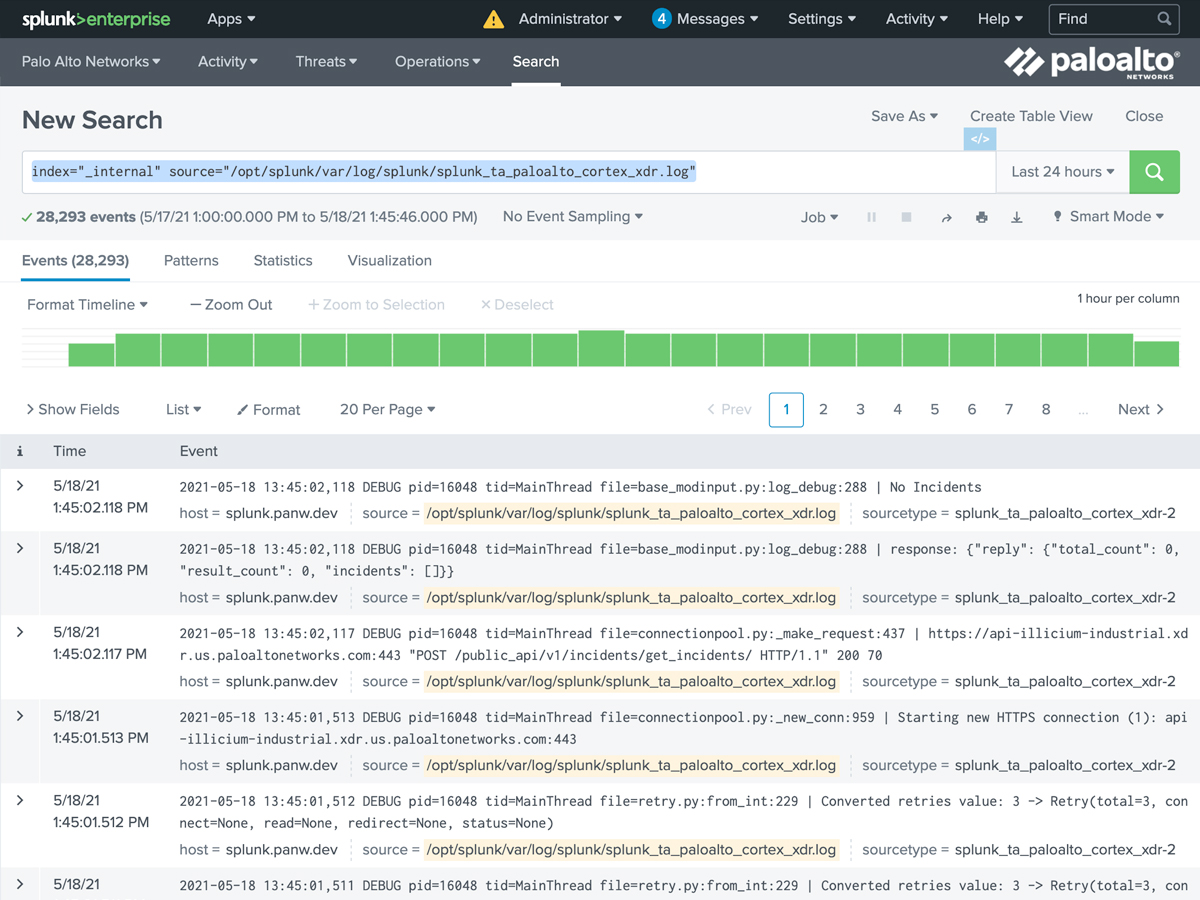Expand the first event's detail arrow

(19, 484)
